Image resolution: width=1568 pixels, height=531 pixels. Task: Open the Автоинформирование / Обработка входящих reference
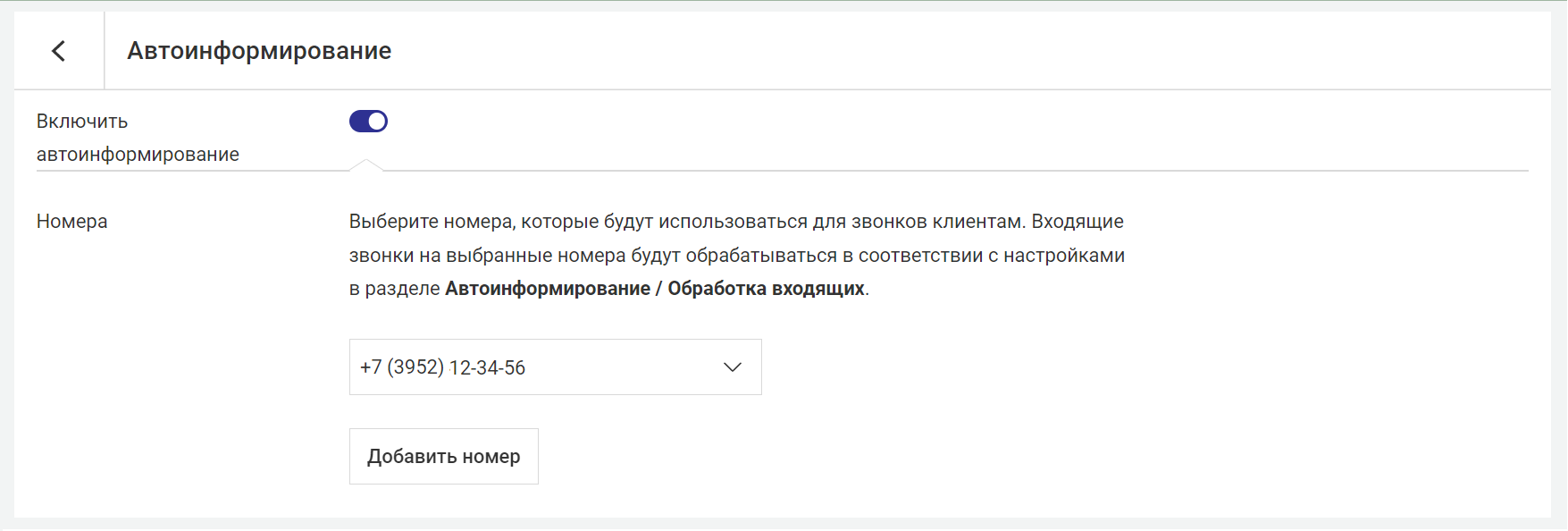tap(655, 289)
